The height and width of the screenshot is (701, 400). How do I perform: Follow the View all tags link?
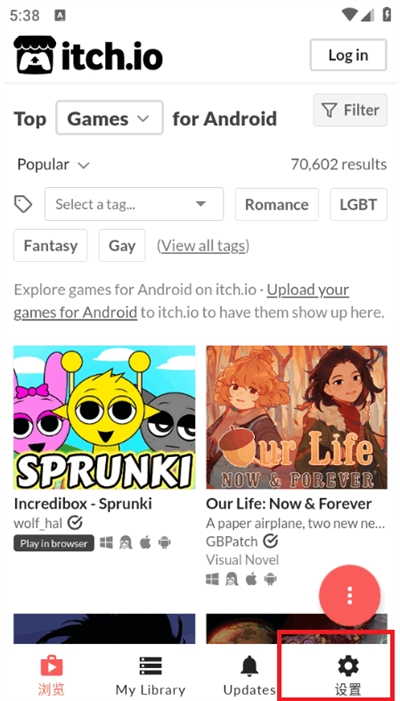point(203,245)
